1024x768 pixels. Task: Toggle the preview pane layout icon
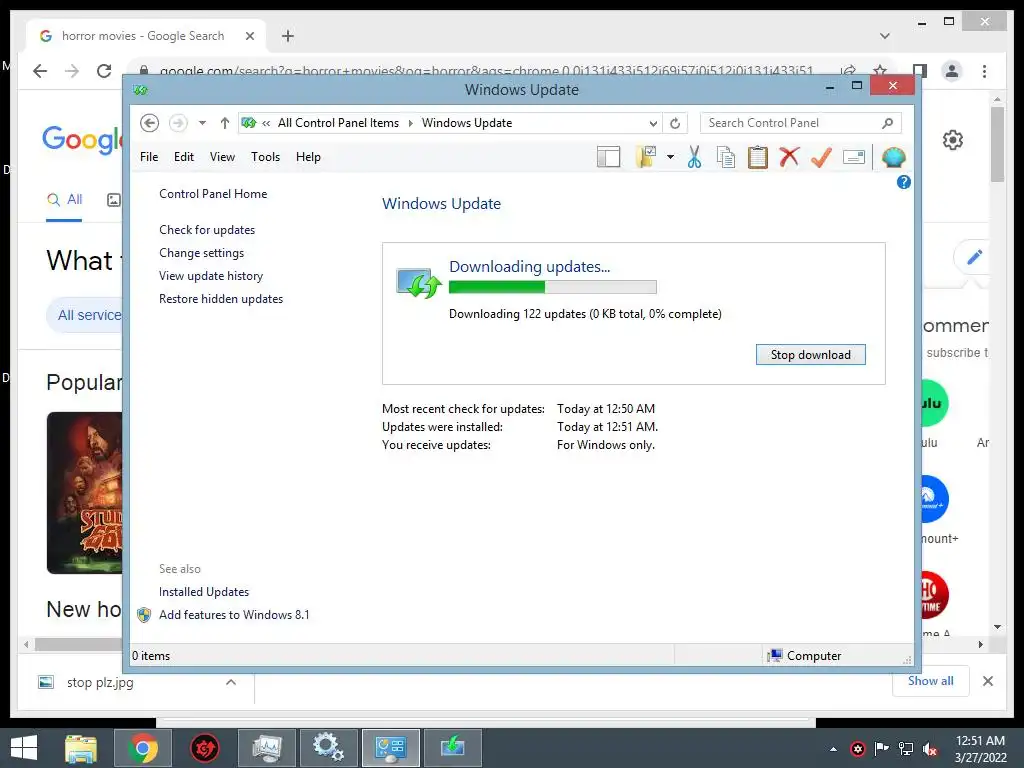(x=608, y=157)
